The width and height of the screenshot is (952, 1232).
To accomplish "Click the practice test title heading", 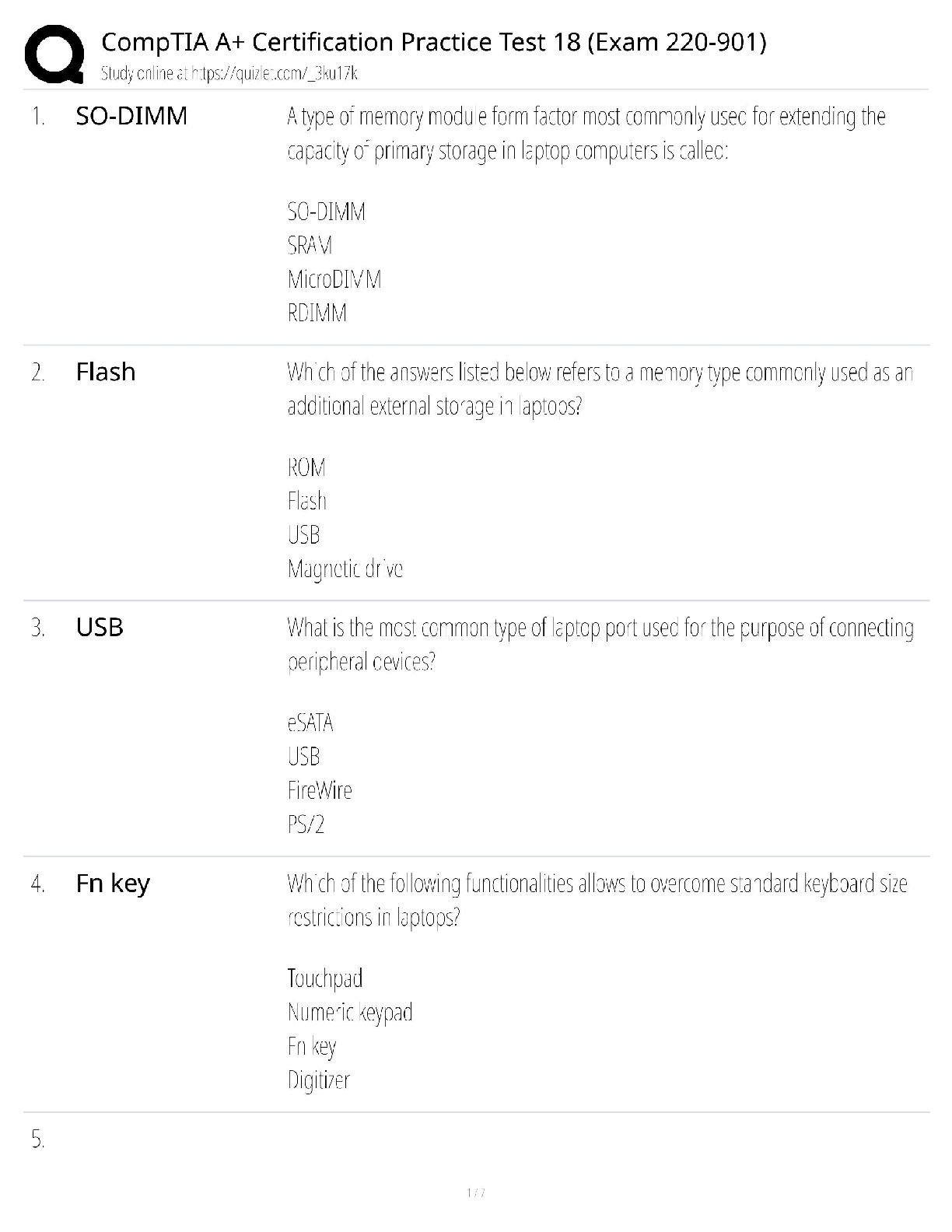I will point(434,41).
